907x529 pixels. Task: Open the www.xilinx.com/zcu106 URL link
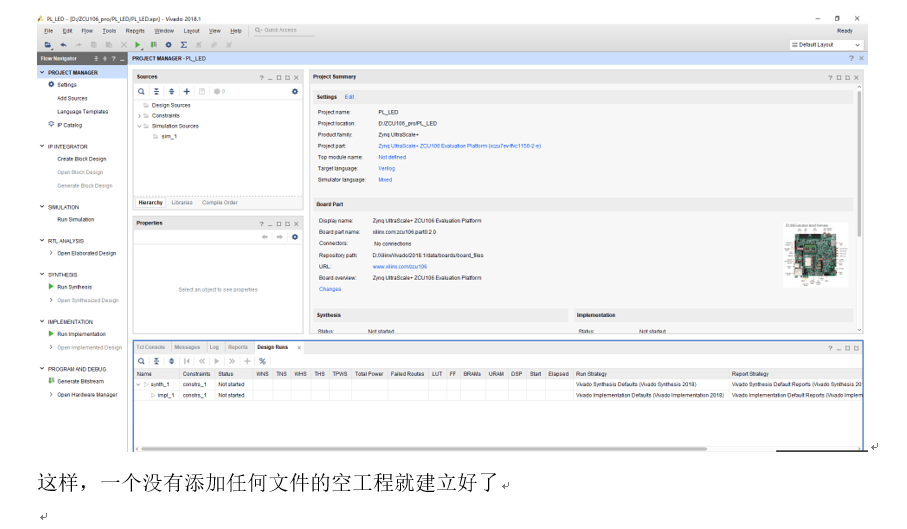pos(400,267)
